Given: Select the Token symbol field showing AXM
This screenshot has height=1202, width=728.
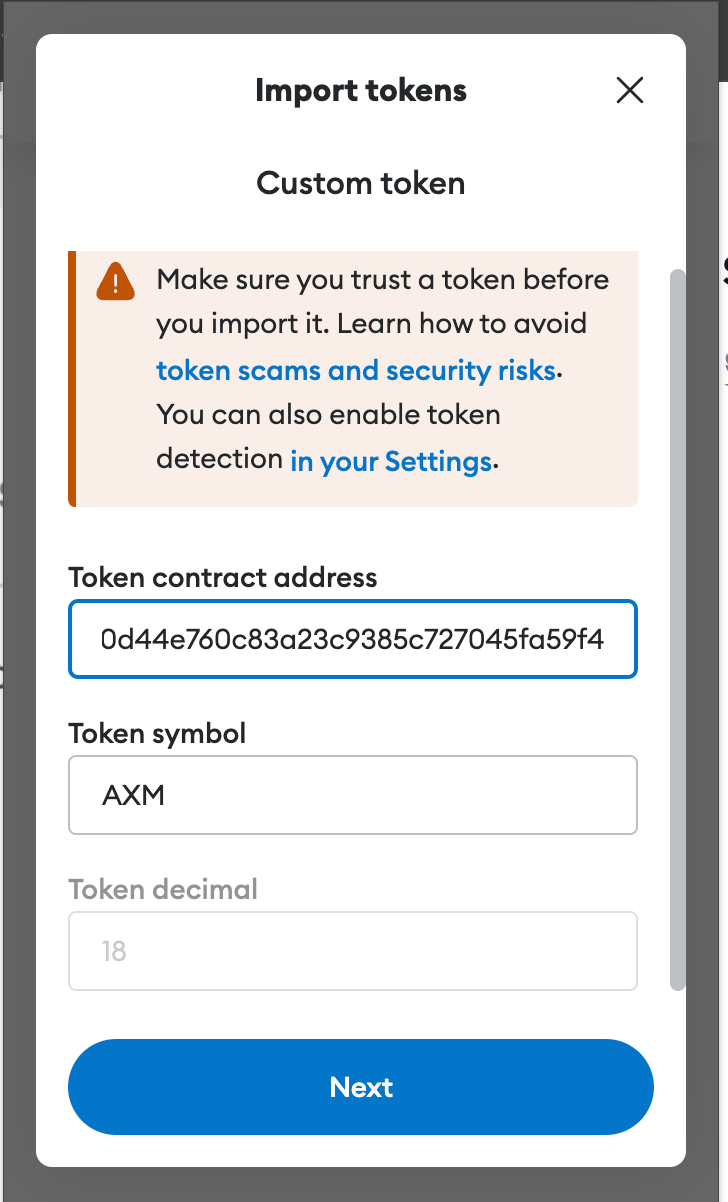Looking at the screenshot, I should [x=353, y=794].
